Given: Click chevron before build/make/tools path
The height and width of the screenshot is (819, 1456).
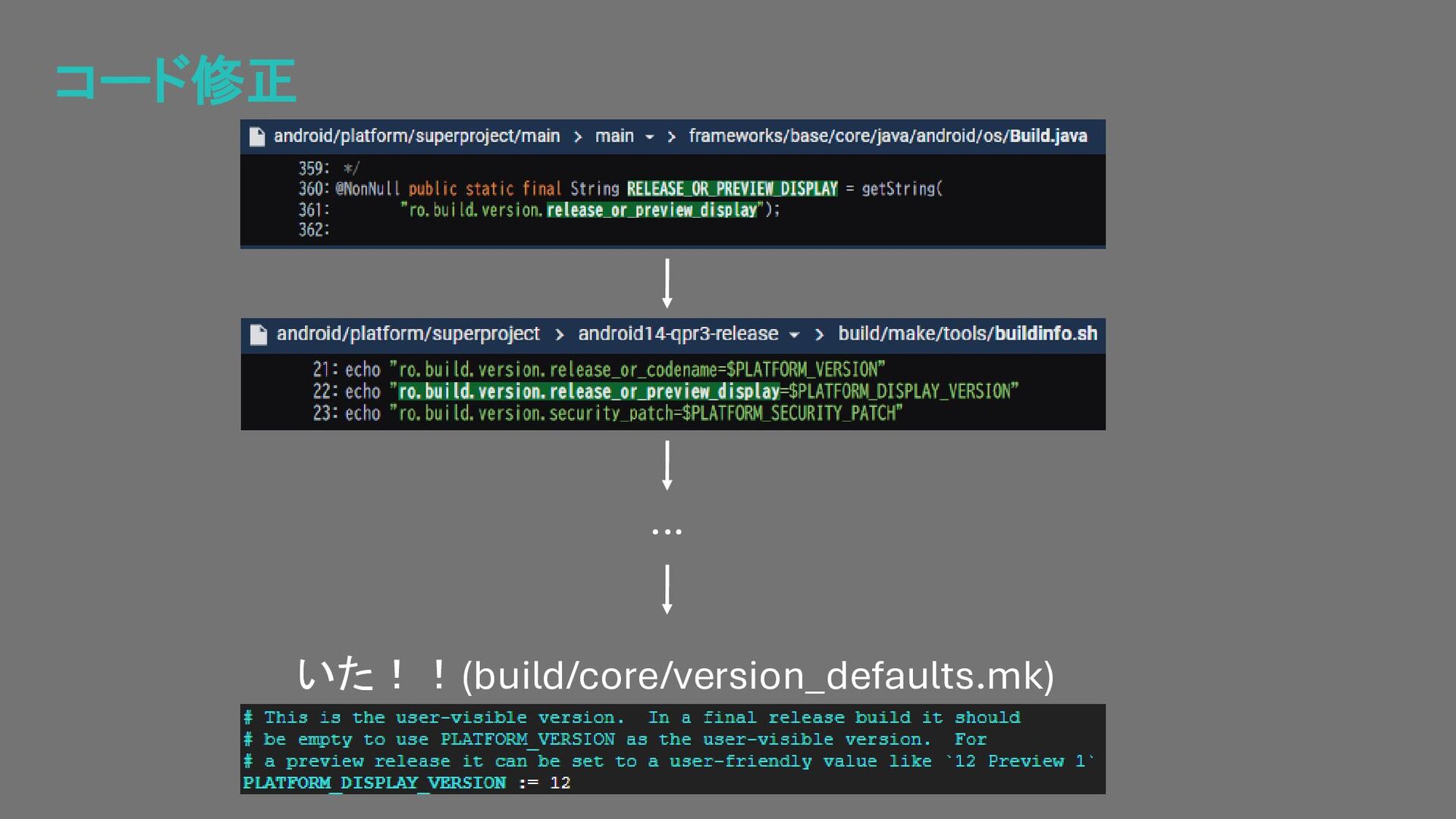Looking at the screenshot, I should [x=819, y=335].
